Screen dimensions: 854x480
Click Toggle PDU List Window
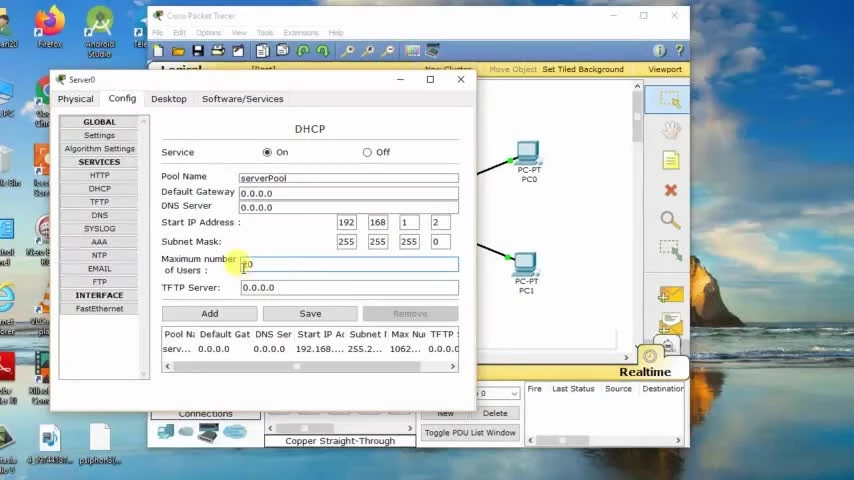pyautogui.click(x=470, y=433)
